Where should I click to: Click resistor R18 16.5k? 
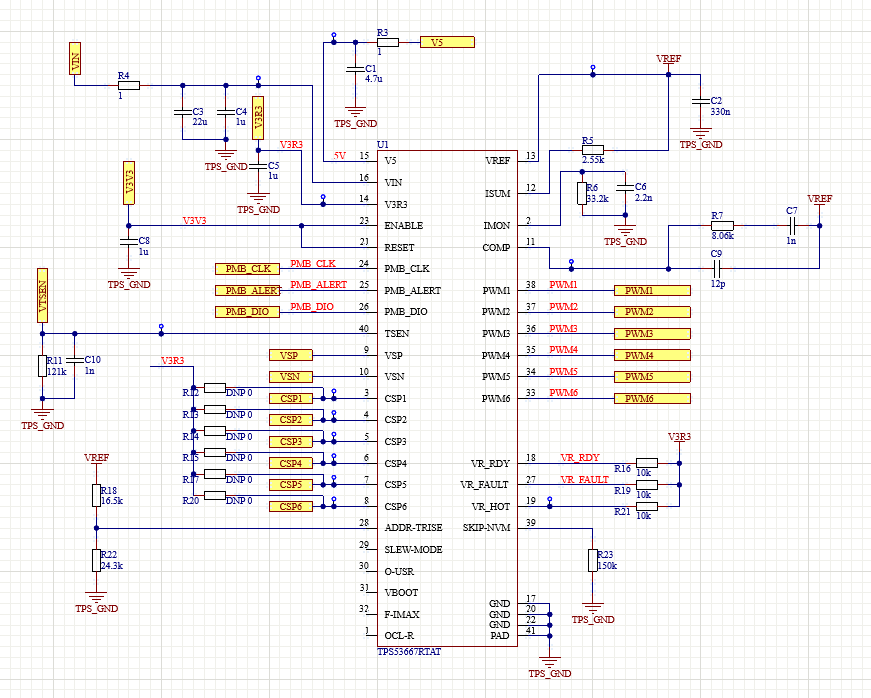pos(97,495)
